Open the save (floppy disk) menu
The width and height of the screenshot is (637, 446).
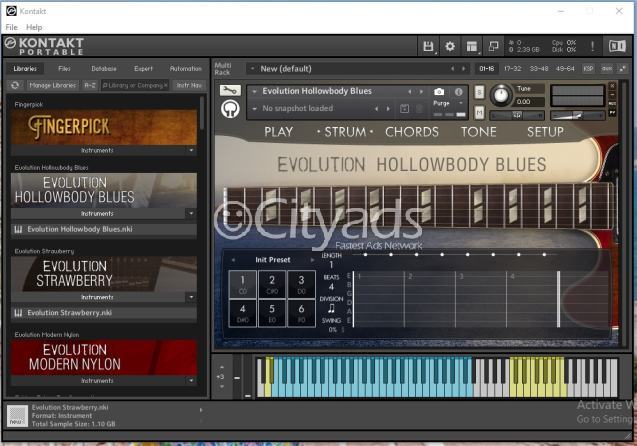(428, 46)
